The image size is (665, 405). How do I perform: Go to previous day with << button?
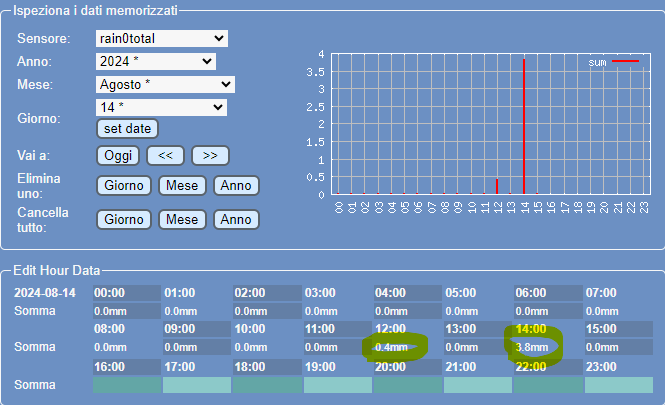click(165, 156)
